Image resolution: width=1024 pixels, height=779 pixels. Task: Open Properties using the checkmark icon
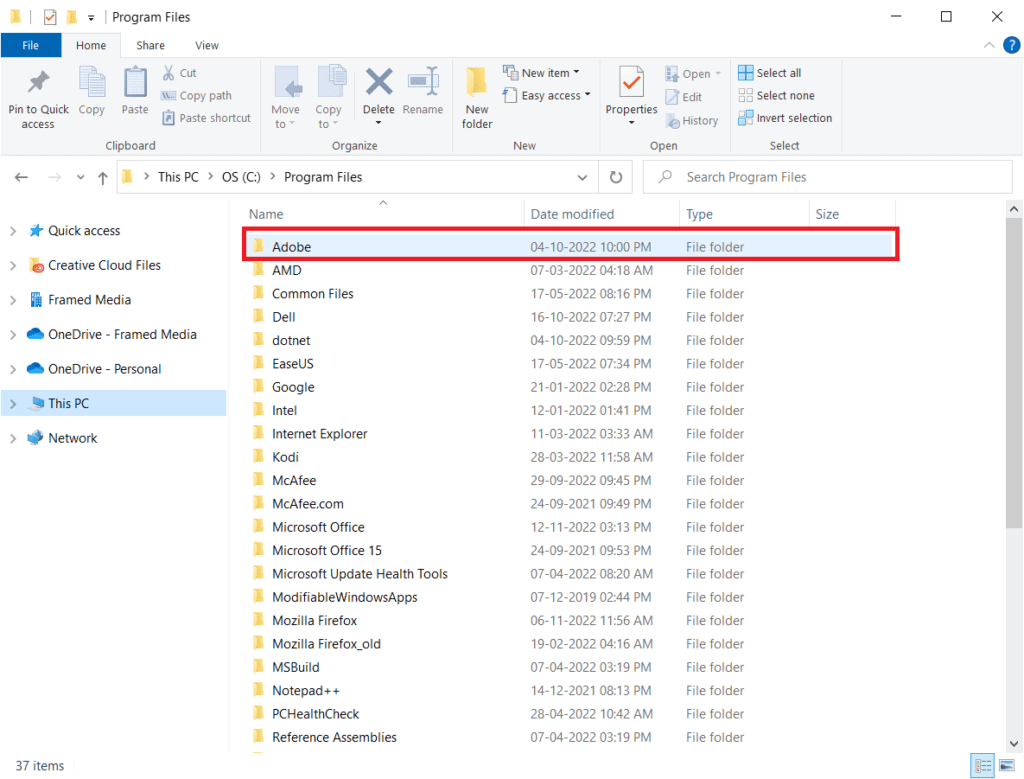click(631, 84)
